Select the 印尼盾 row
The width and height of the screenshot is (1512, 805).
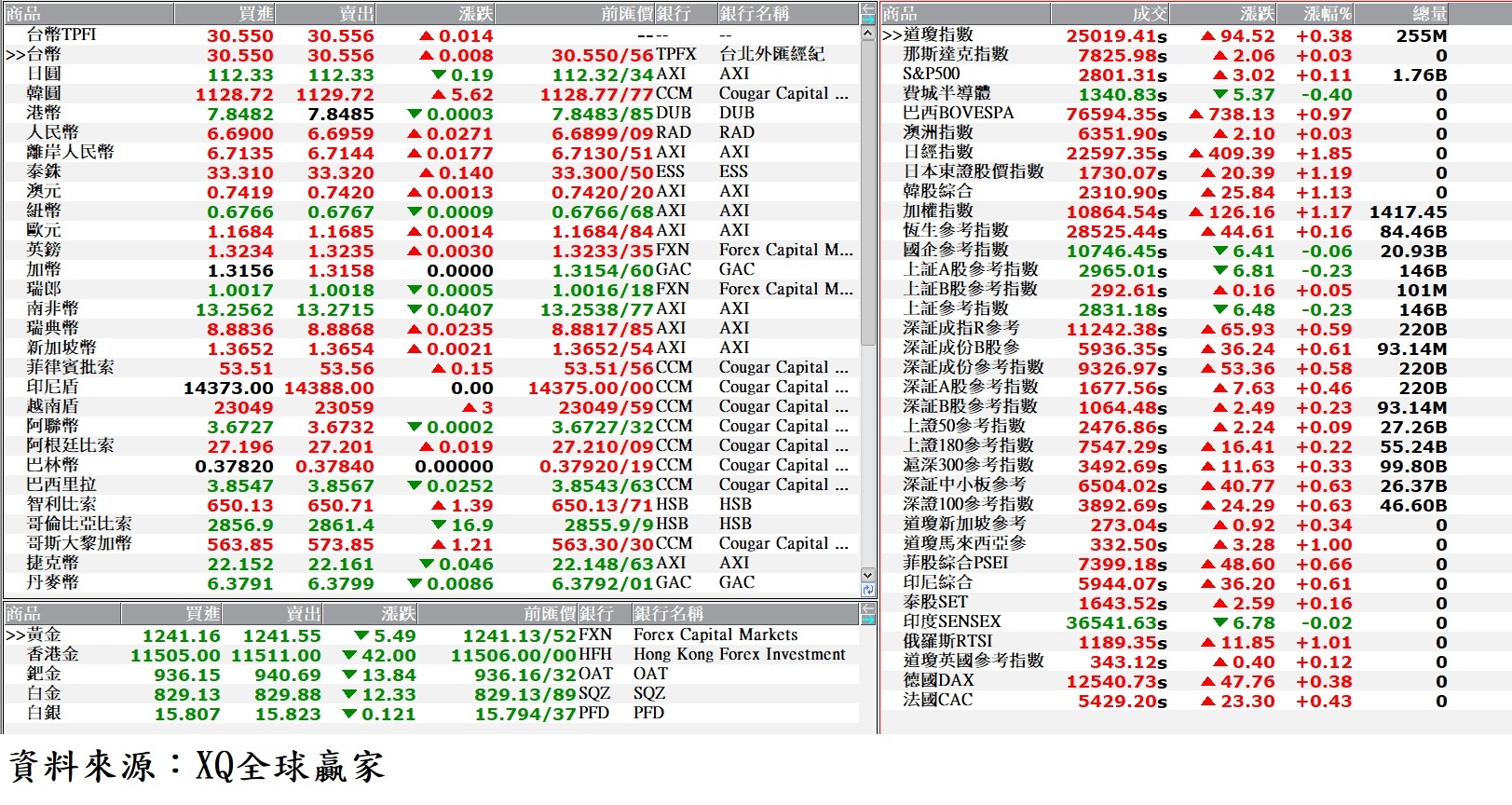coord(430,387)
